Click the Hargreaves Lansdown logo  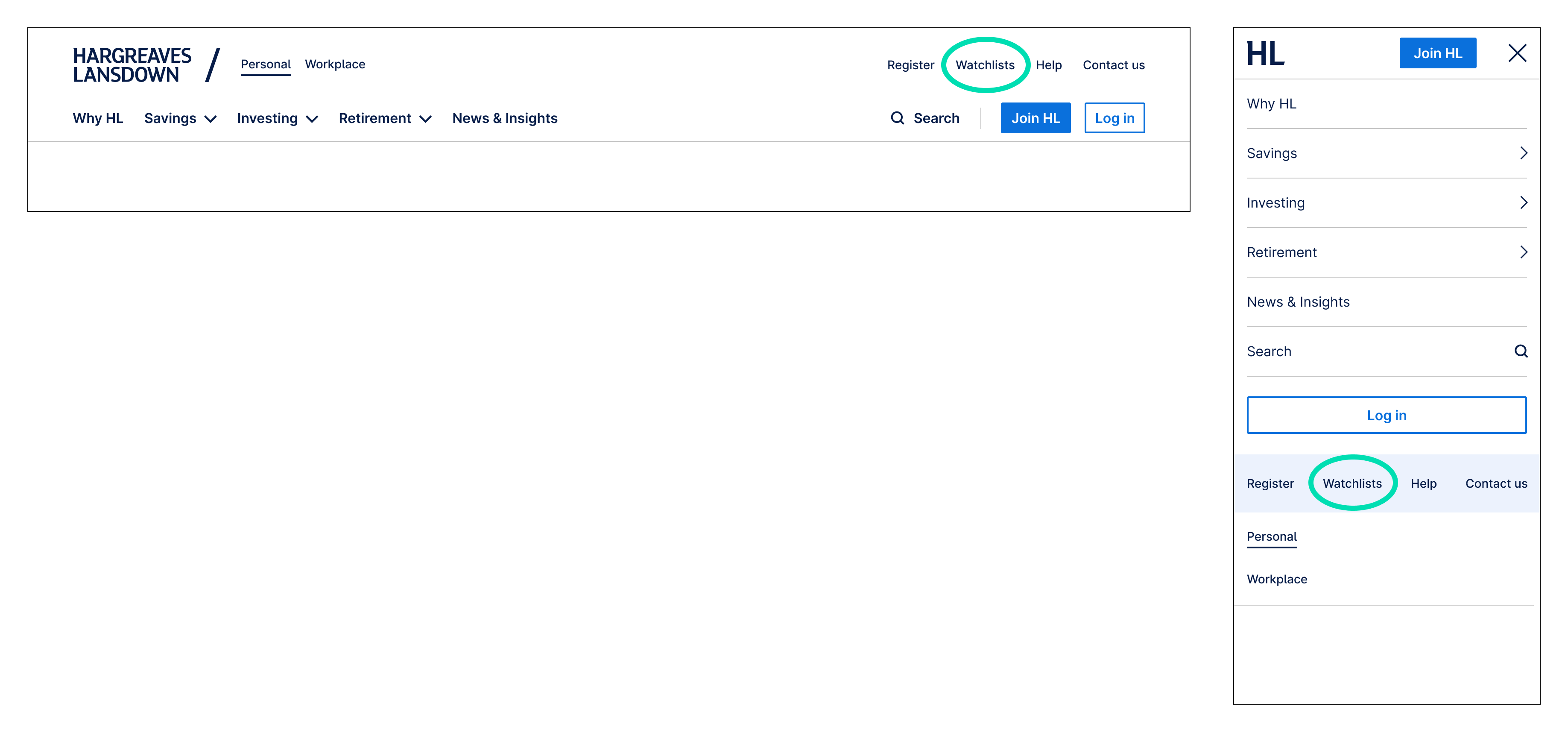tap(132, 64)
